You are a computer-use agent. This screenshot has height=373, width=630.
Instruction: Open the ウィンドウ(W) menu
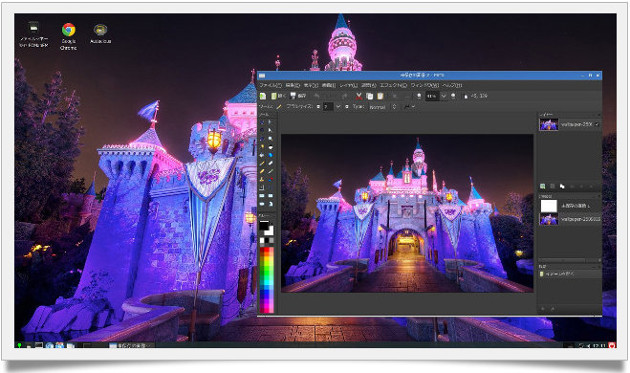tap(424, 85)
